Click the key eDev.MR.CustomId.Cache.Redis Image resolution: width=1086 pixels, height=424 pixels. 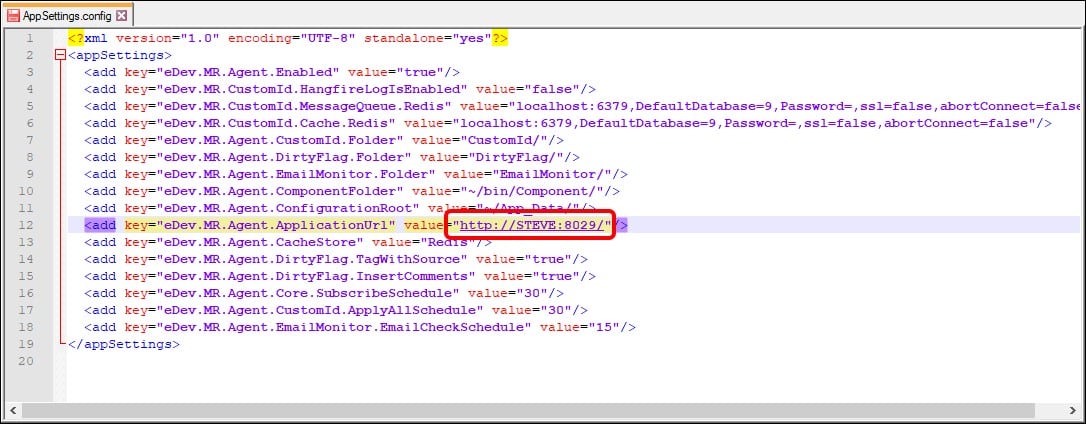(x=278, y=123)
